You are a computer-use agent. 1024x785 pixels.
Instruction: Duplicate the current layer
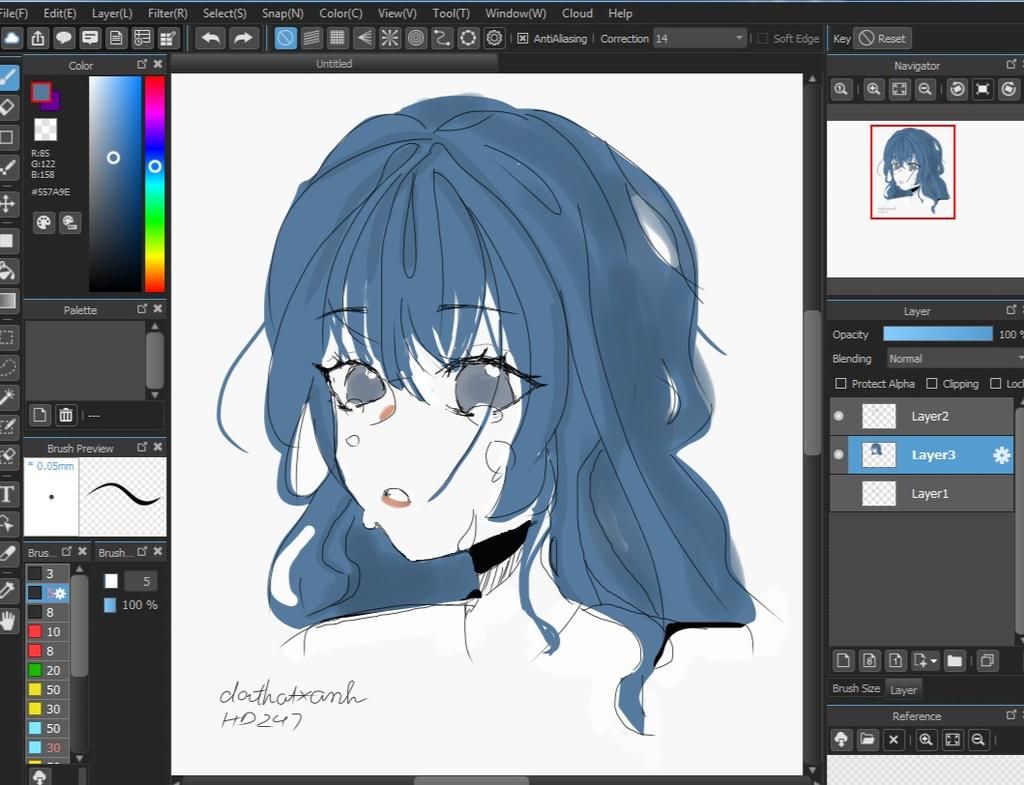(x=987, y=661)
